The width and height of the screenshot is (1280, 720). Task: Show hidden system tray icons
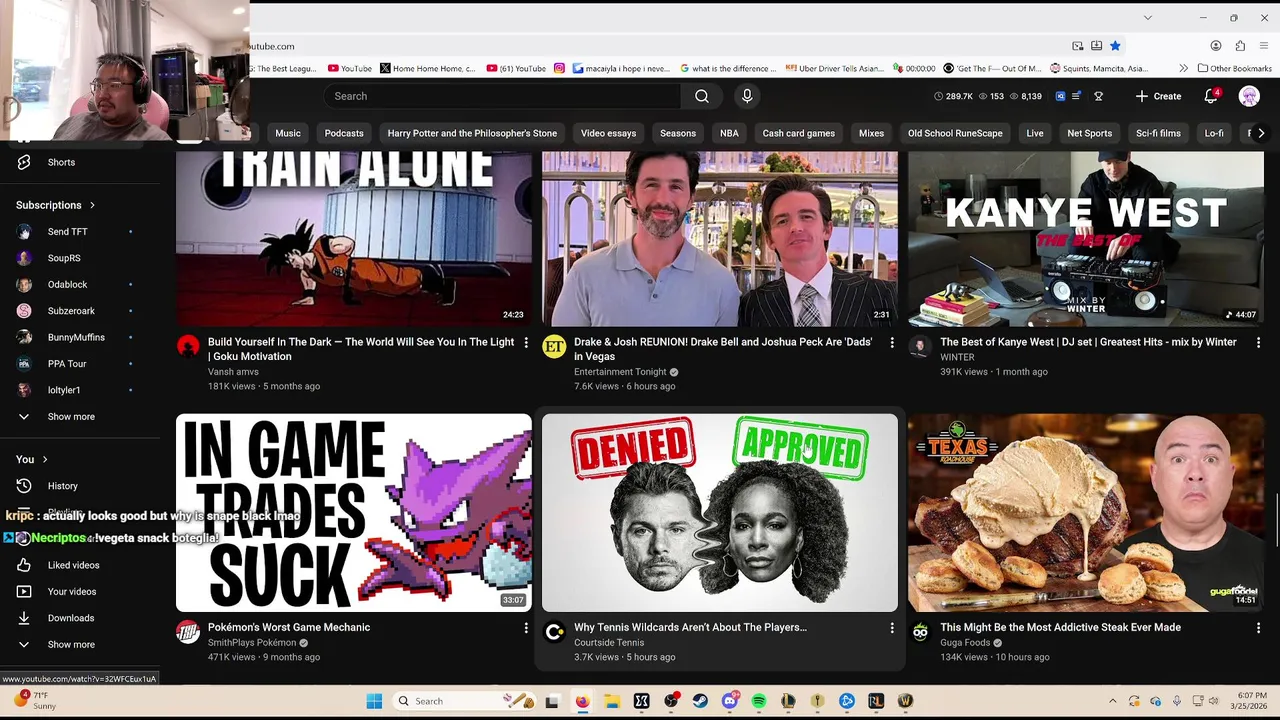(1112, 701)
